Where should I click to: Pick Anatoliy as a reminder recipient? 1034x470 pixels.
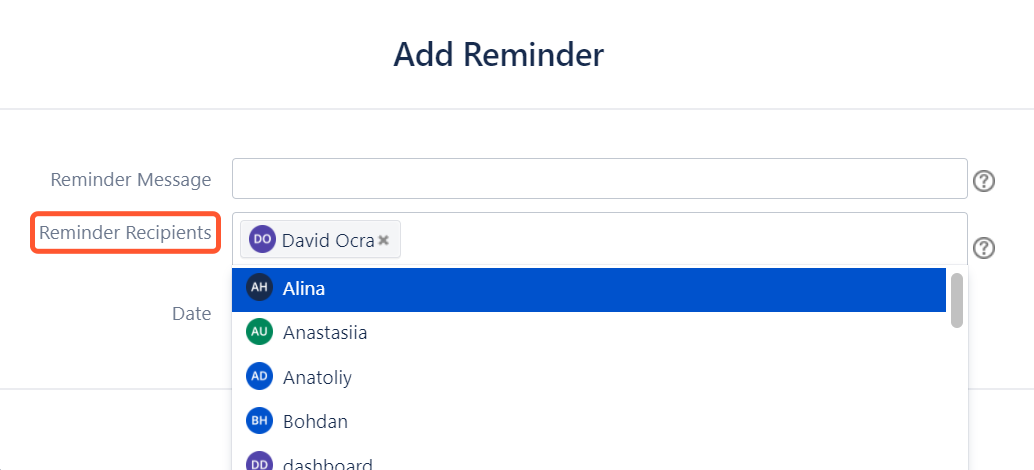click(317, 377)
